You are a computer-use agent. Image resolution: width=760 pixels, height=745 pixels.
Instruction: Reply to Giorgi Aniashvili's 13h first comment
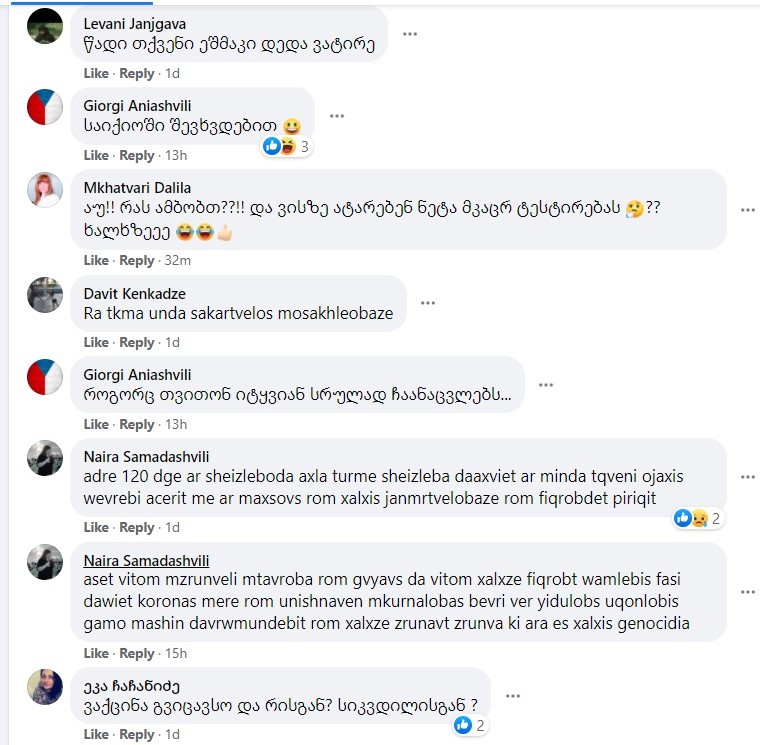137,155
